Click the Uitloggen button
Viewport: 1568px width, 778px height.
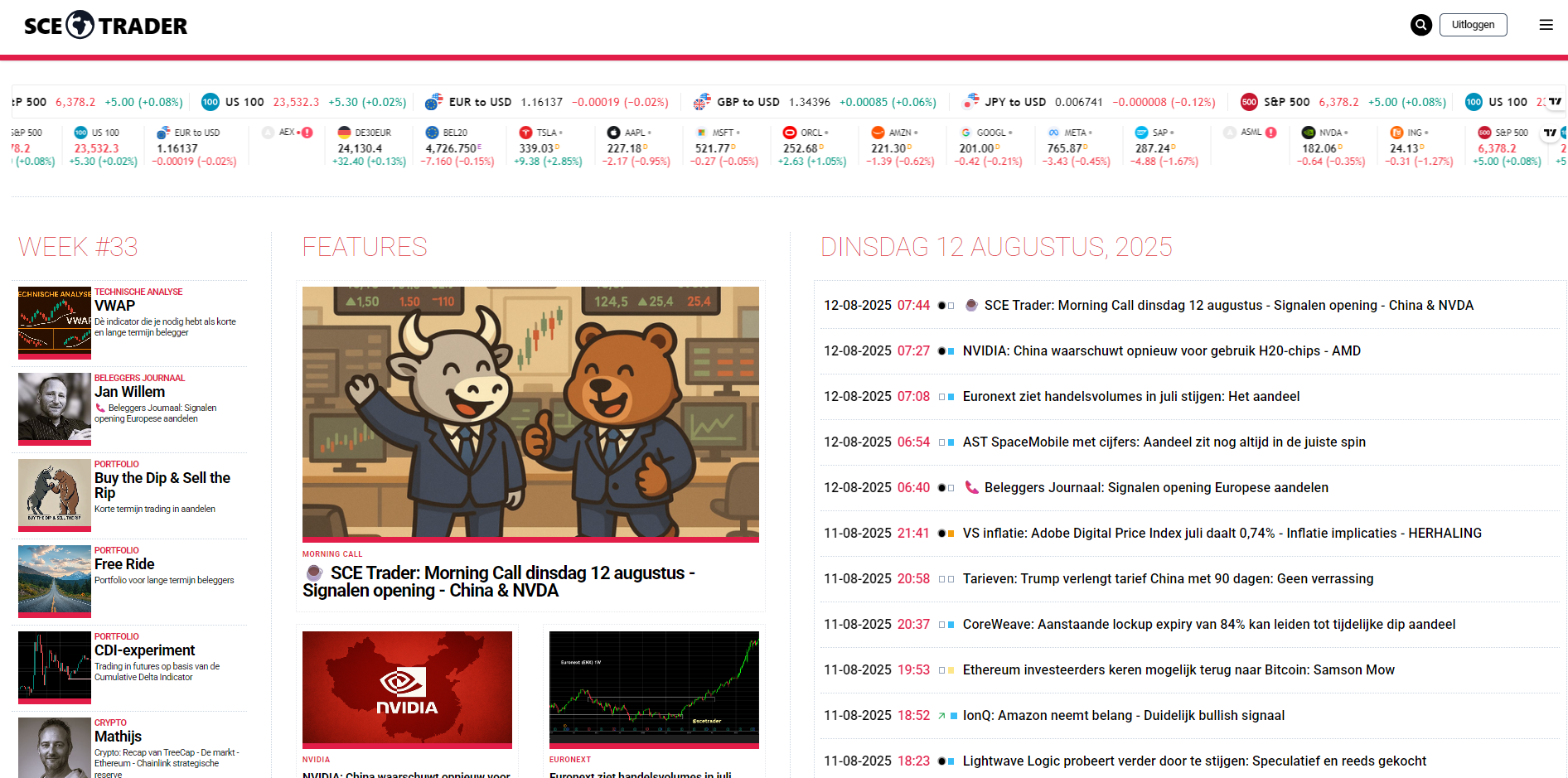(1474, 25)
